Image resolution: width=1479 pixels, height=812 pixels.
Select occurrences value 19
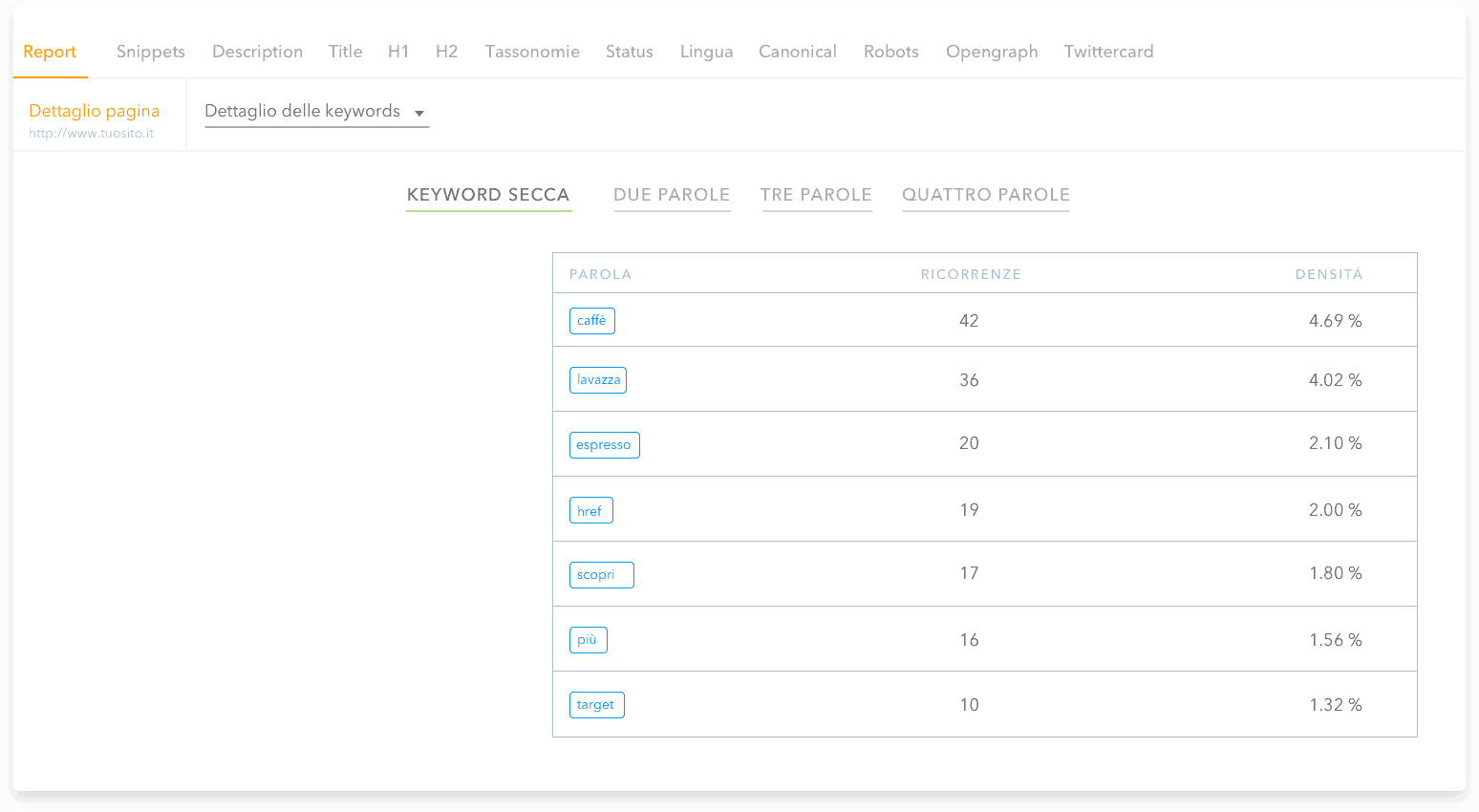969,510
